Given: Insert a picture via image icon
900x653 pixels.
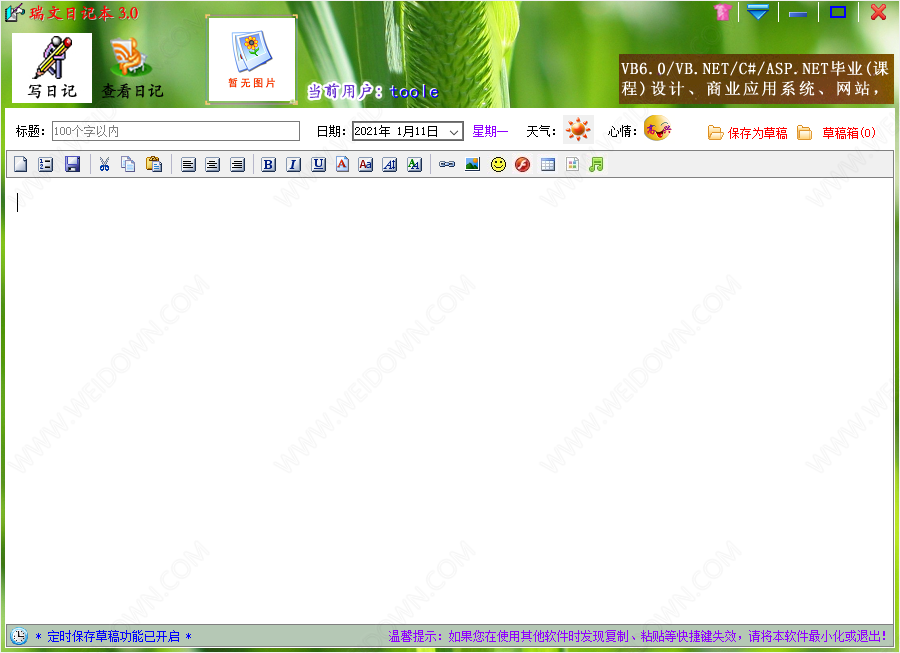Looking at the screenshot, I should (x=473, y=165).
